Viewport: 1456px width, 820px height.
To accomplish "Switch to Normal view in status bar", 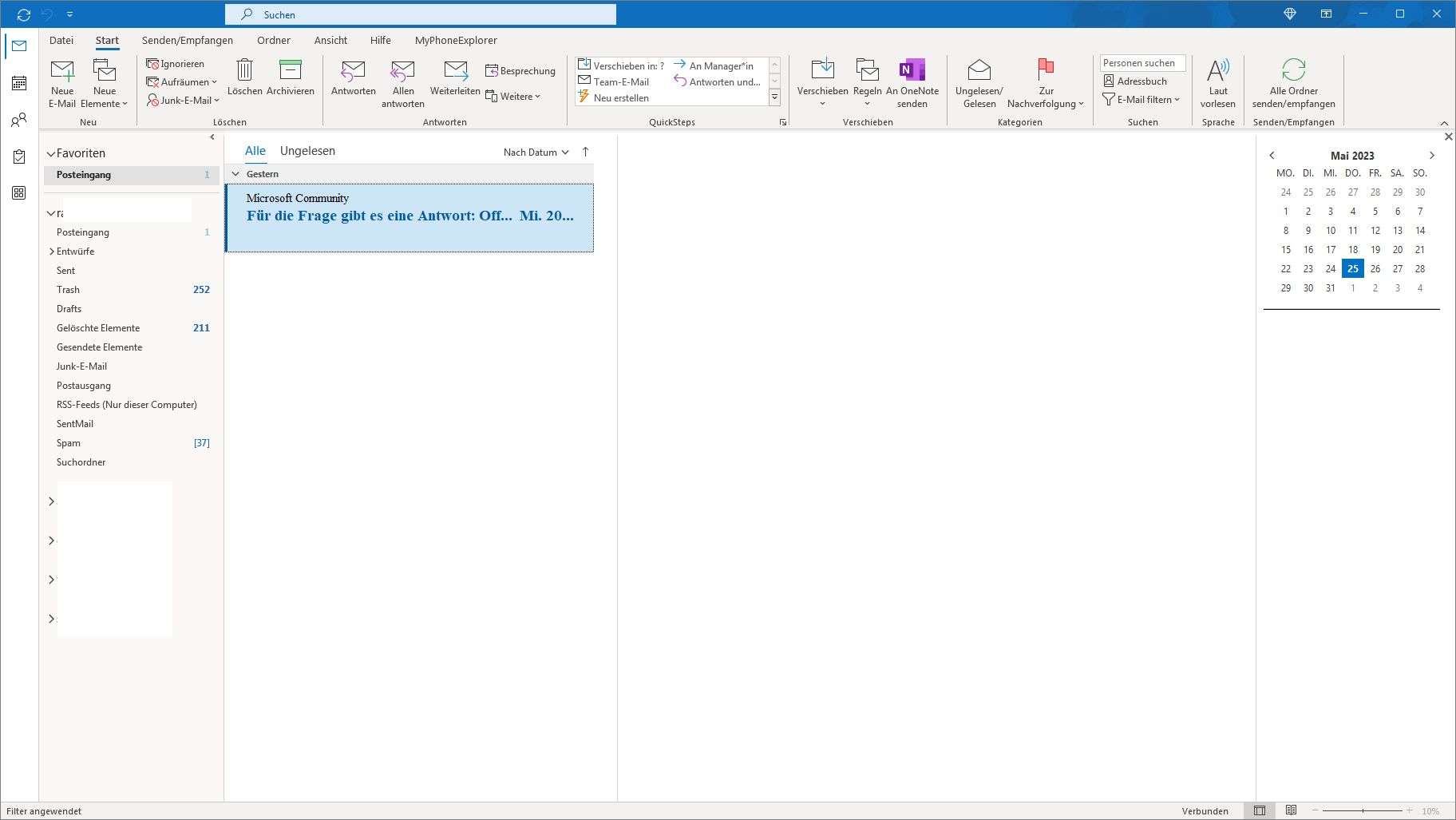I will coord(1260,811).
